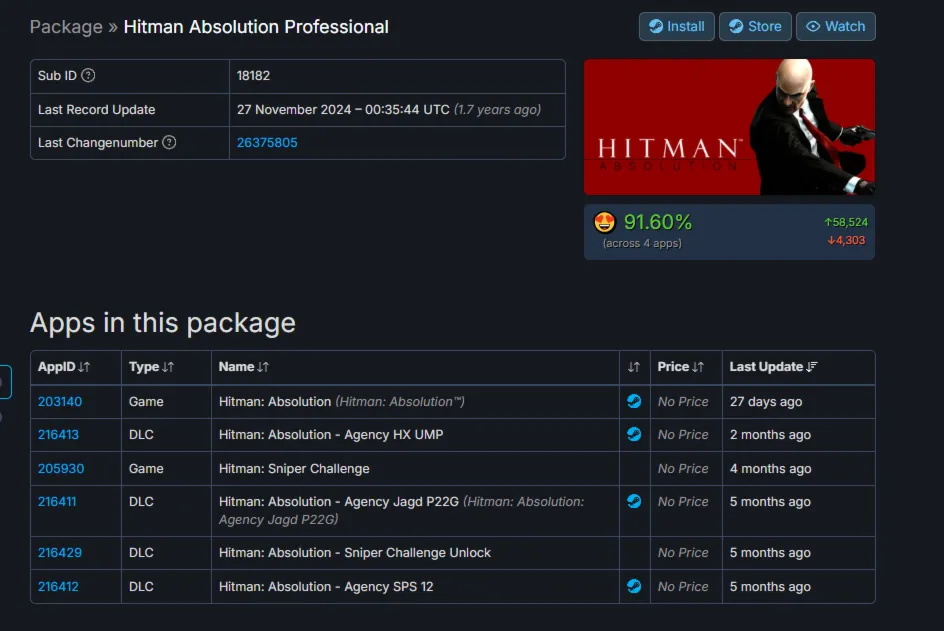Open app 216412 link

[x=58, y=586]
